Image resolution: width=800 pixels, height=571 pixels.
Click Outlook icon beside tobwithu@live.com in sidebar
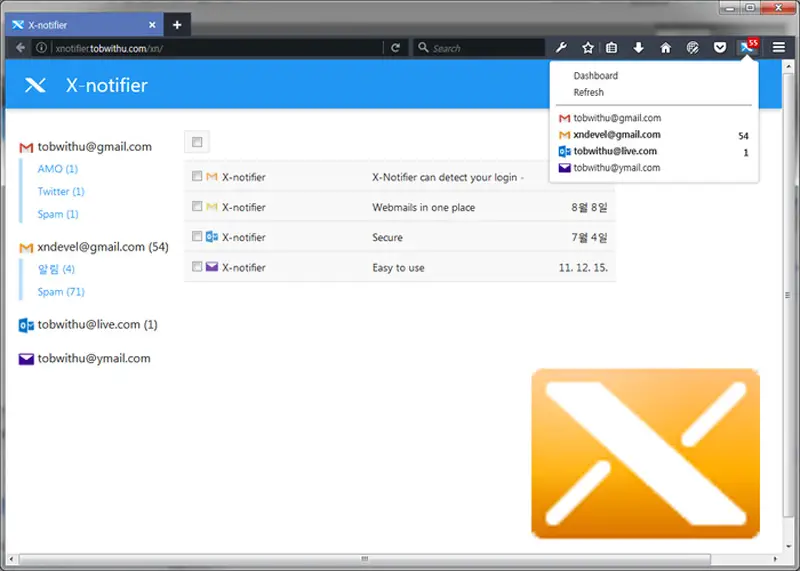(26, 325)
